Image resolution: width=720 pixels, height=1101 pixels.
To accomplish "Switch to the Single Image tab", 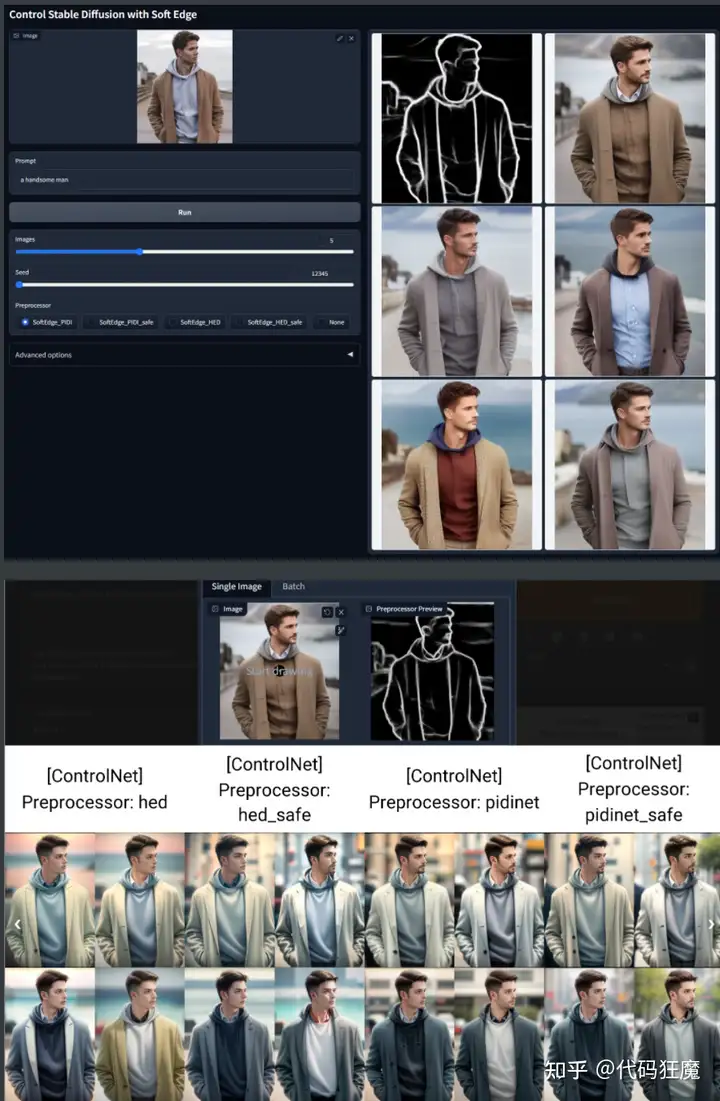I will coord(237,586).
